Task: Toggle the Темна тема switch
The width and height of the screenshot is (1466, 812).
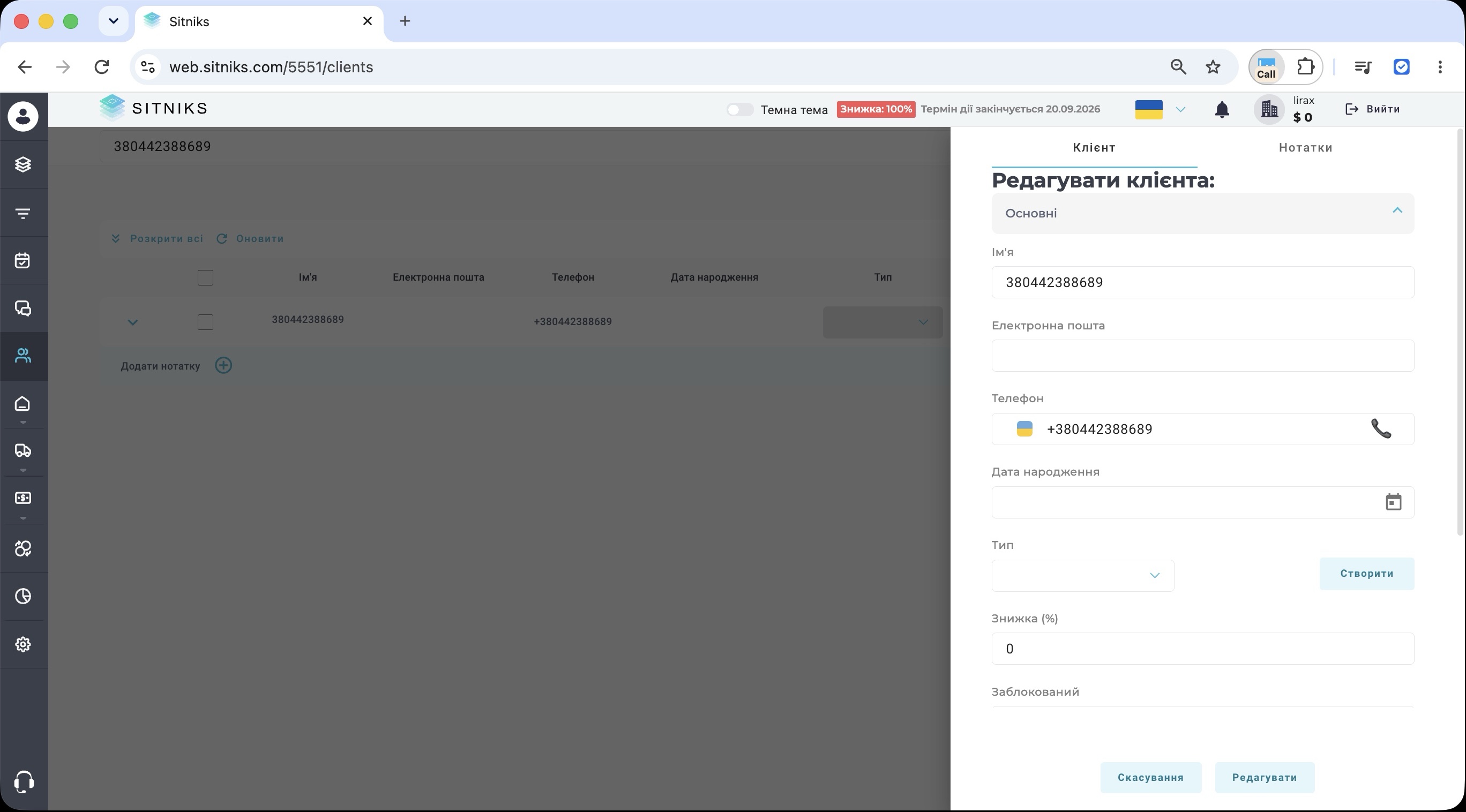Action: (x=740, y=110)
